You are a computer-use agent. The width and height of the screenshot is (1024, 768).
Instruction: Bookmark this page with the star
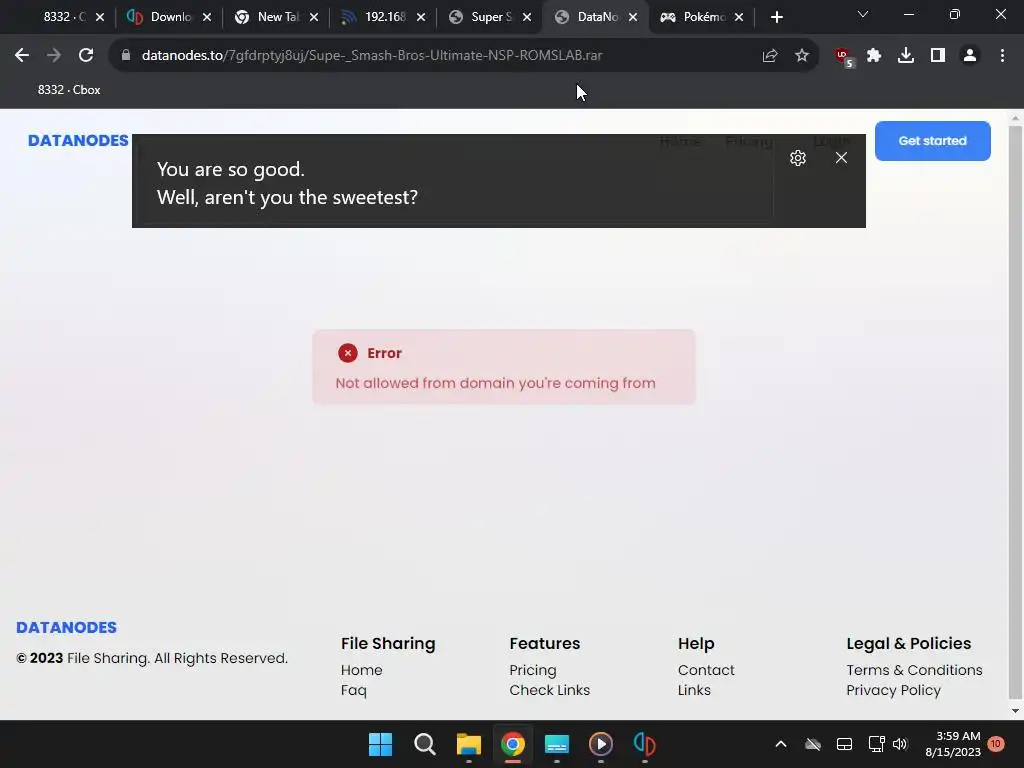pyautogui.click(x=802, y=56)
